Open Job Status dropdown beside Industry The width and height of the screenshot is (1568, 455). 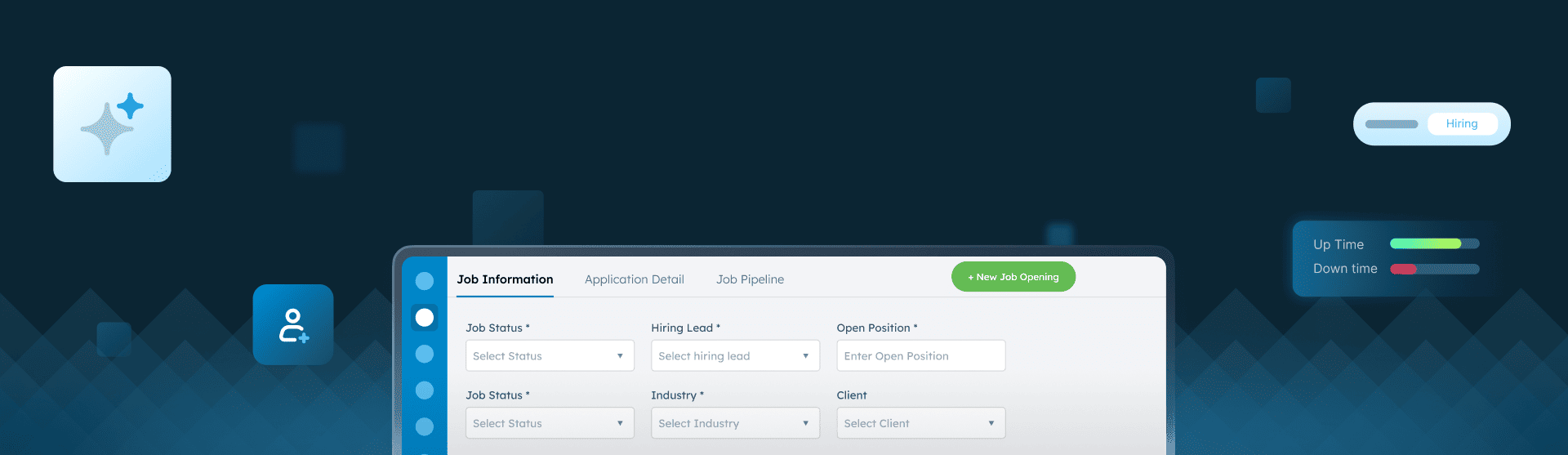(550, 423)
